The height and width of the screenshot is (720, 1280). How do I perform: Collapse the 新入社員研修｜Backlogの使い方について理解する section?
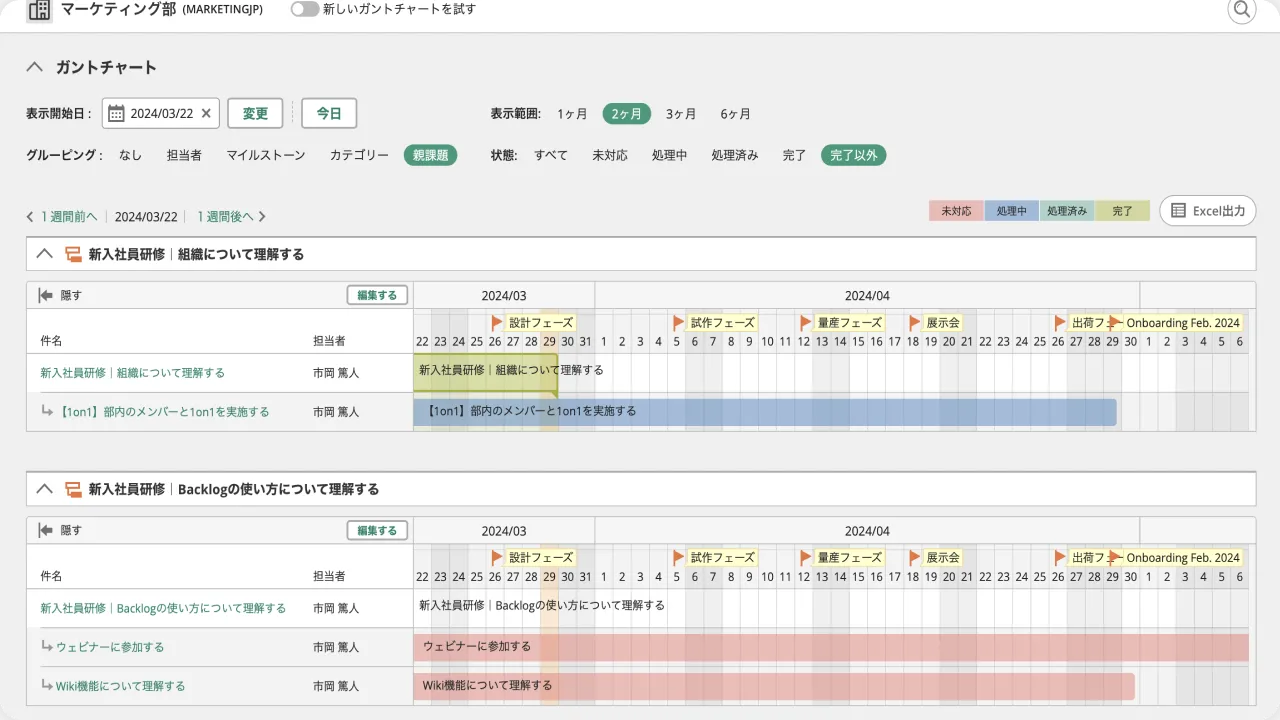[x=44, y=488]
